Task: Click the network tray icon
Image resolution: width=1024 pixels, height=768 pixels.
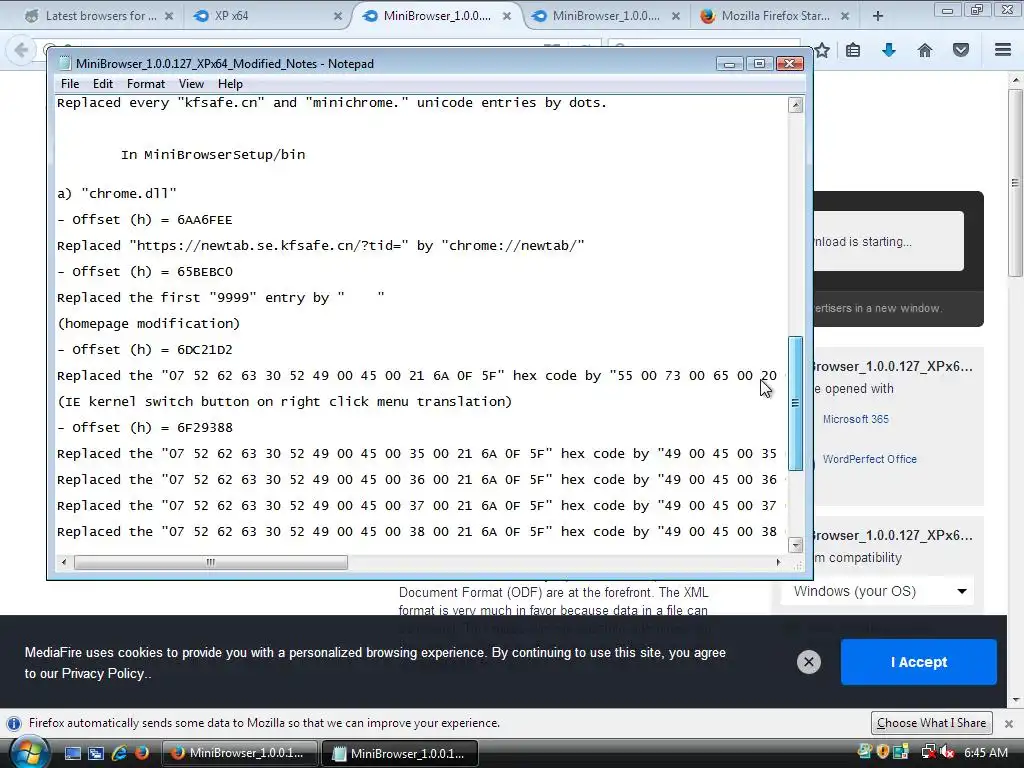Action: click(x=928, y=752)
